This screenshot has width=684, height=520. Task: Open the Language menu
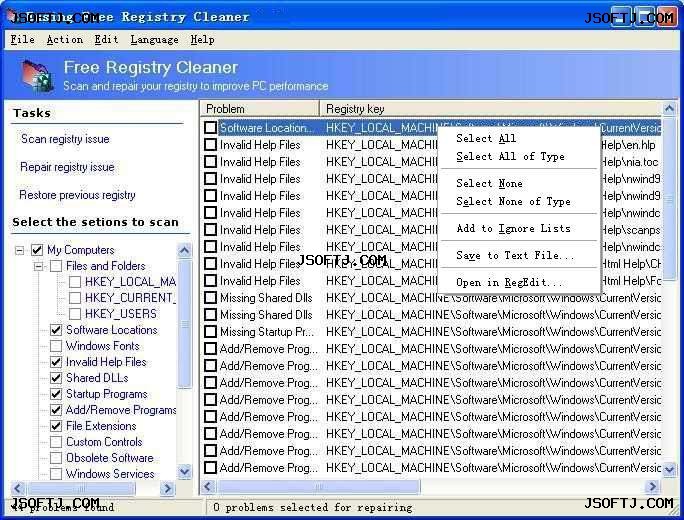pyautogui.click(x=154, y=40)
